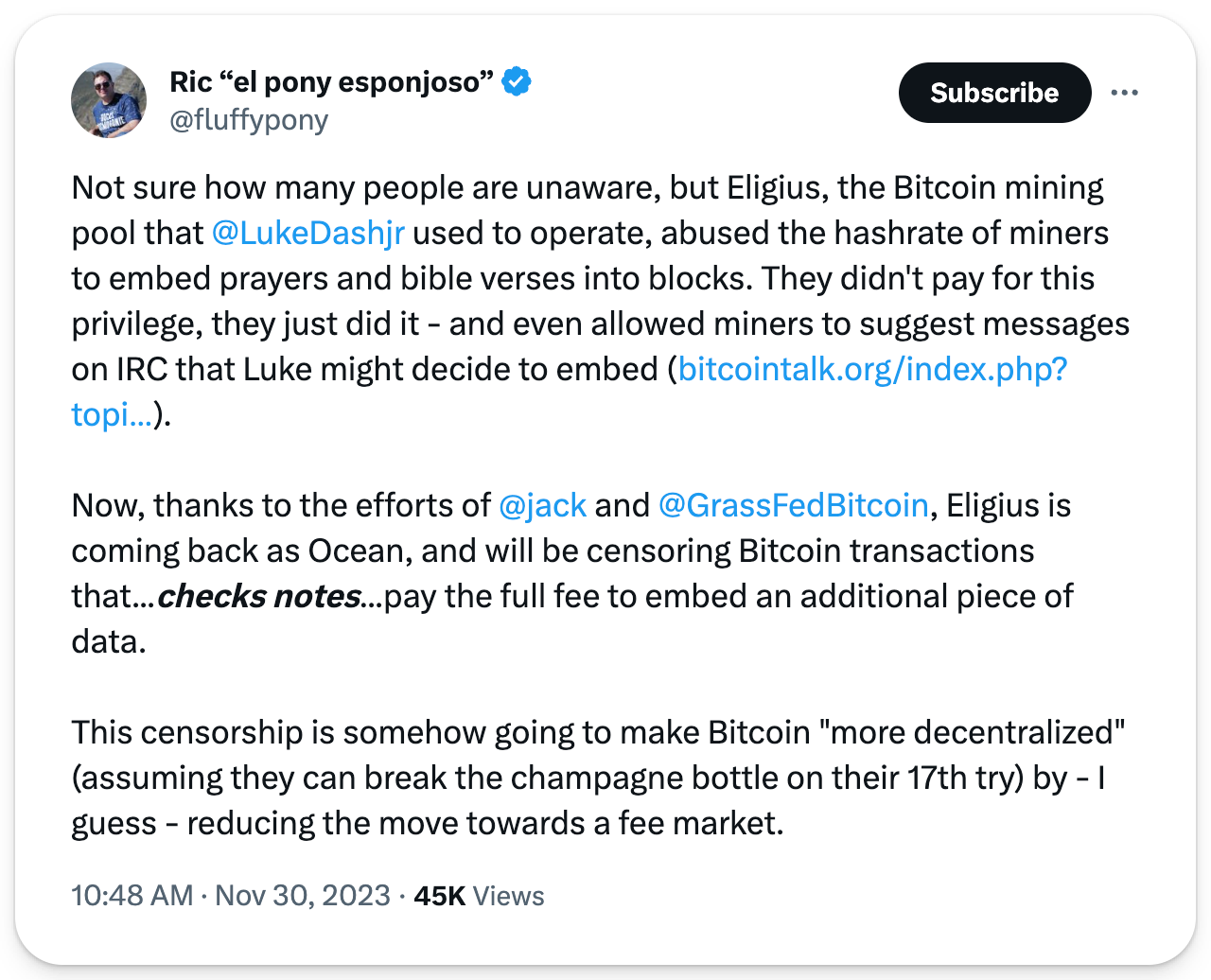This screenshot has height=980, width=1211.
Task: Visit the @LukeDashjr mention
Action: [308, 233]
